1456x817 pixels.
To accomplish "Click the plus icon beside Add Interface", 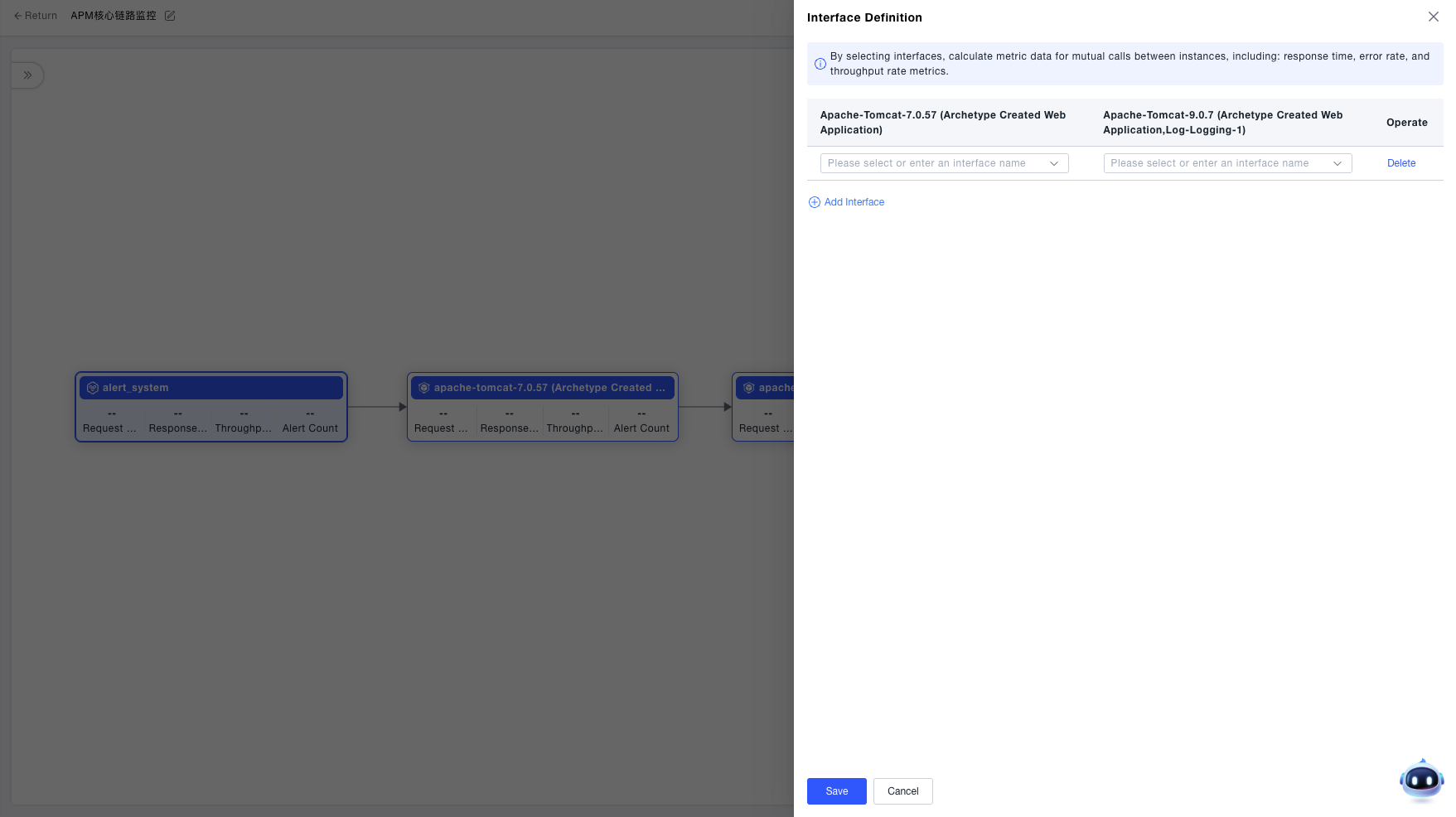I will click(x=814, y=202).
